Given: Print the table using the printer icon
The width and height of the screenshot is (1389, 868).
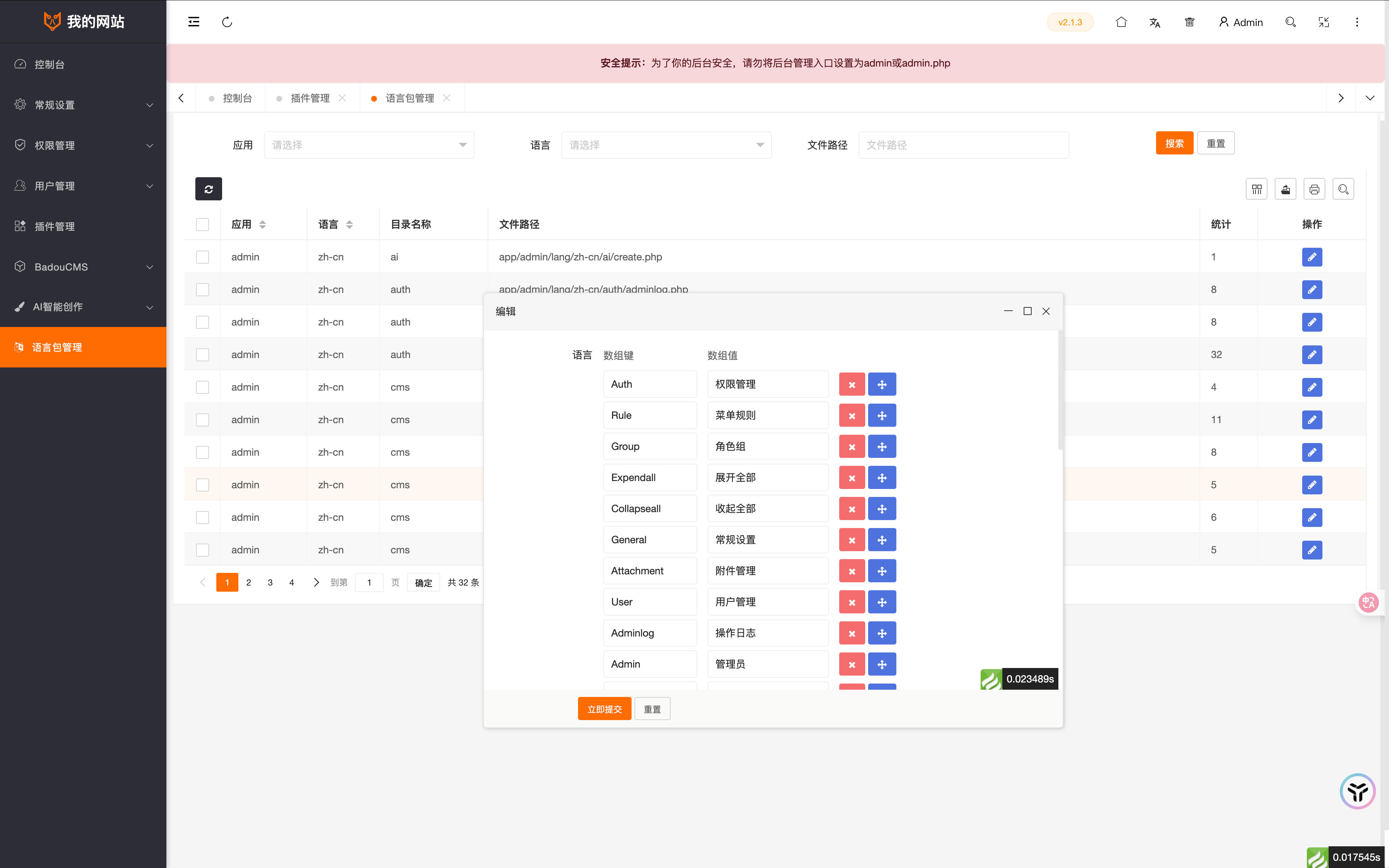Looking at the screenshot, I should [1314, 188].
